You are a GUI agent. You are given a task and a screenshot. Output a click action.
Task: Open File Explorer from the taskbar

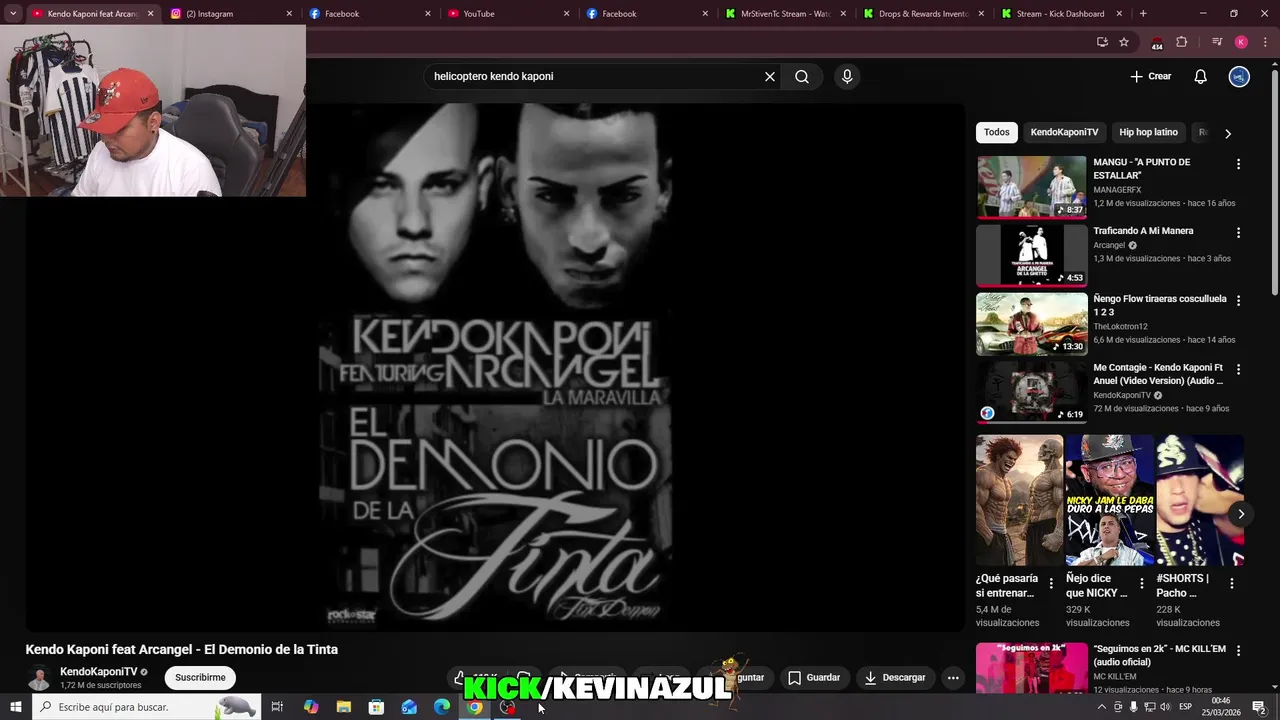point(343,707)
